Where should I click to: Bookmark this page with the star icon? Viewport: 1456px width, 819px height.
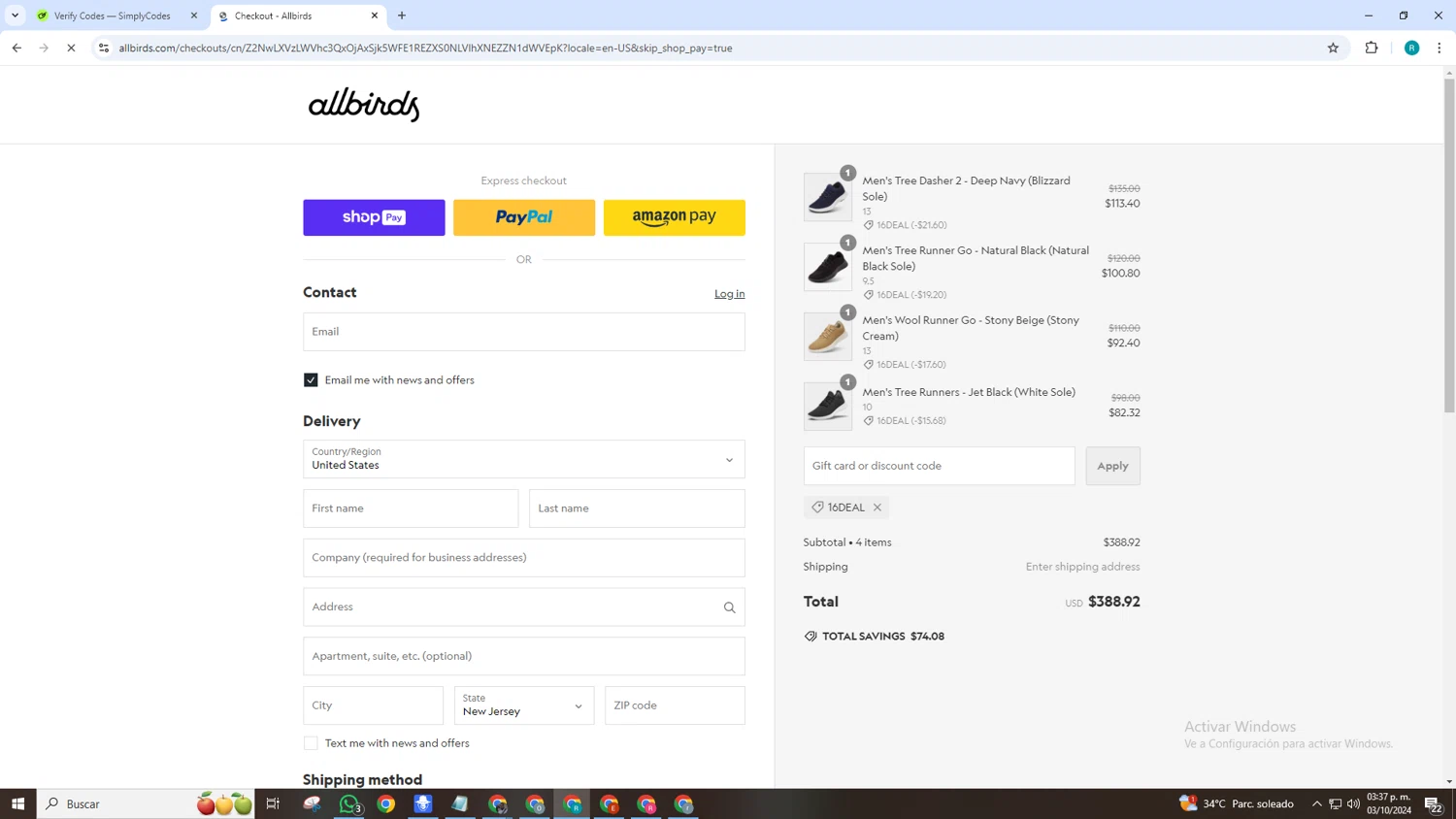pyautogui.click(x=1333, y=48)
